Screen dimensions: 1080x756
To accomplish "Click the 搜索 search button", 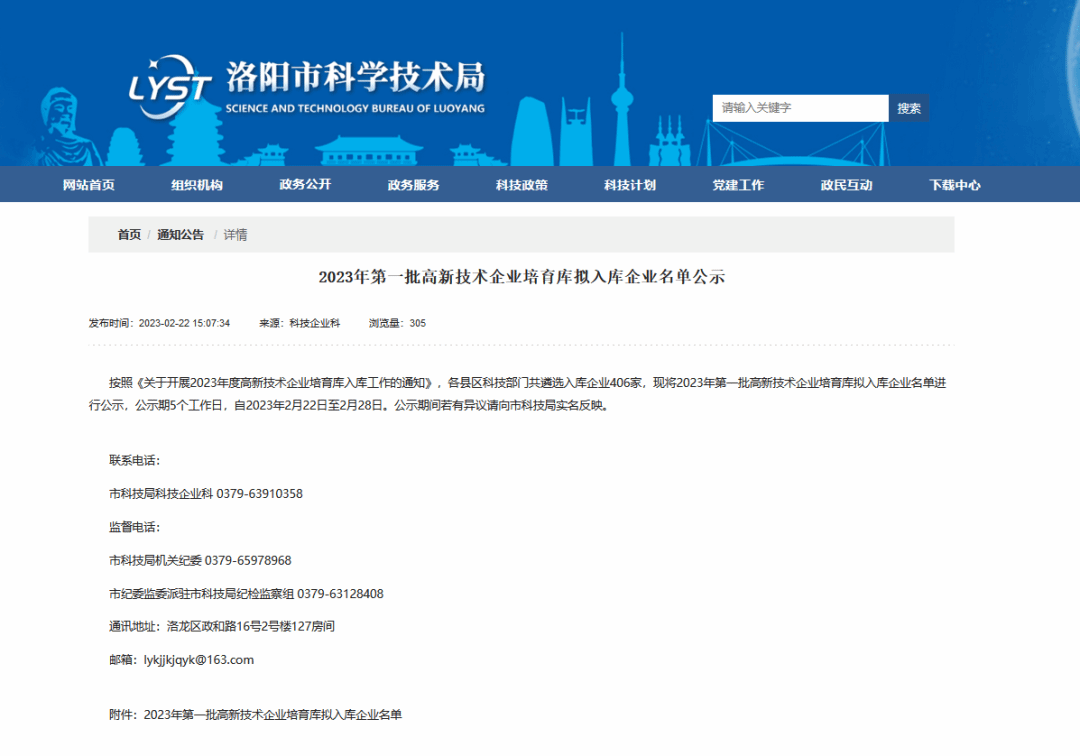I will pos(908,108).
